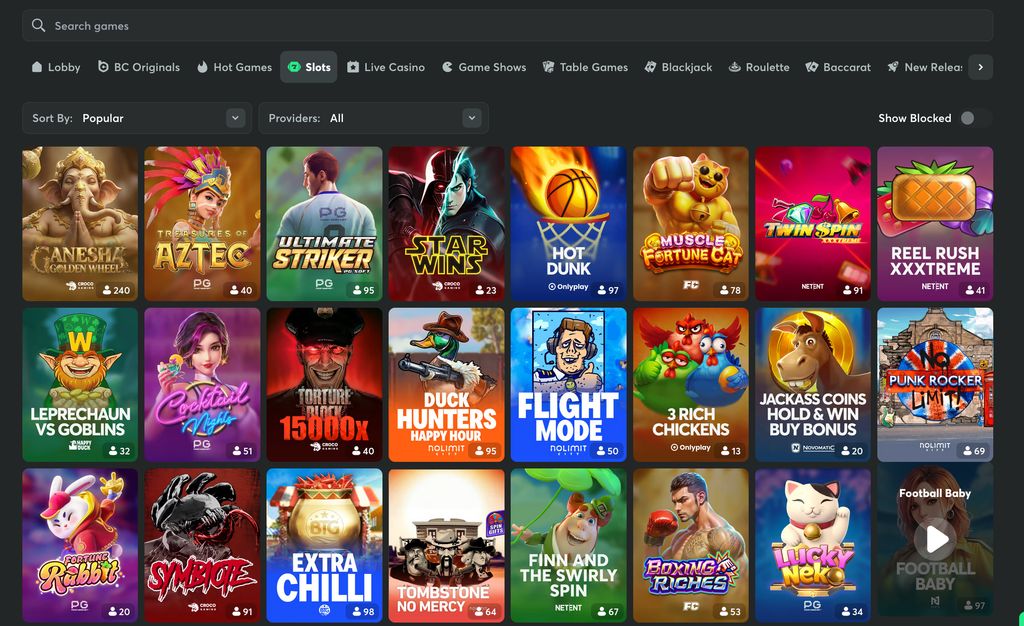Viewport: 1024px width, 626px height.
Task: Go to the Game Shows tab
Action: click(x=484, y=67)
